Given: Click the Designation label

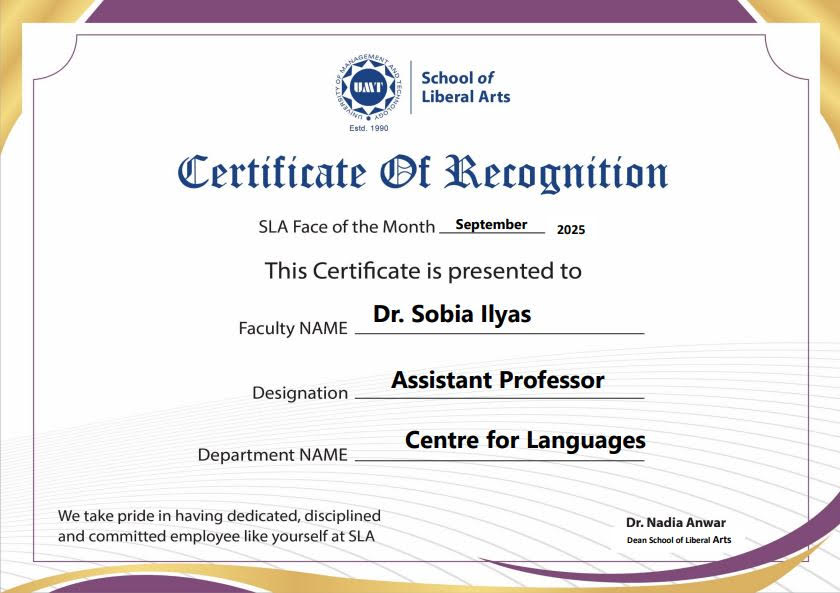Looking at the screenshot, I should point(300,393).
